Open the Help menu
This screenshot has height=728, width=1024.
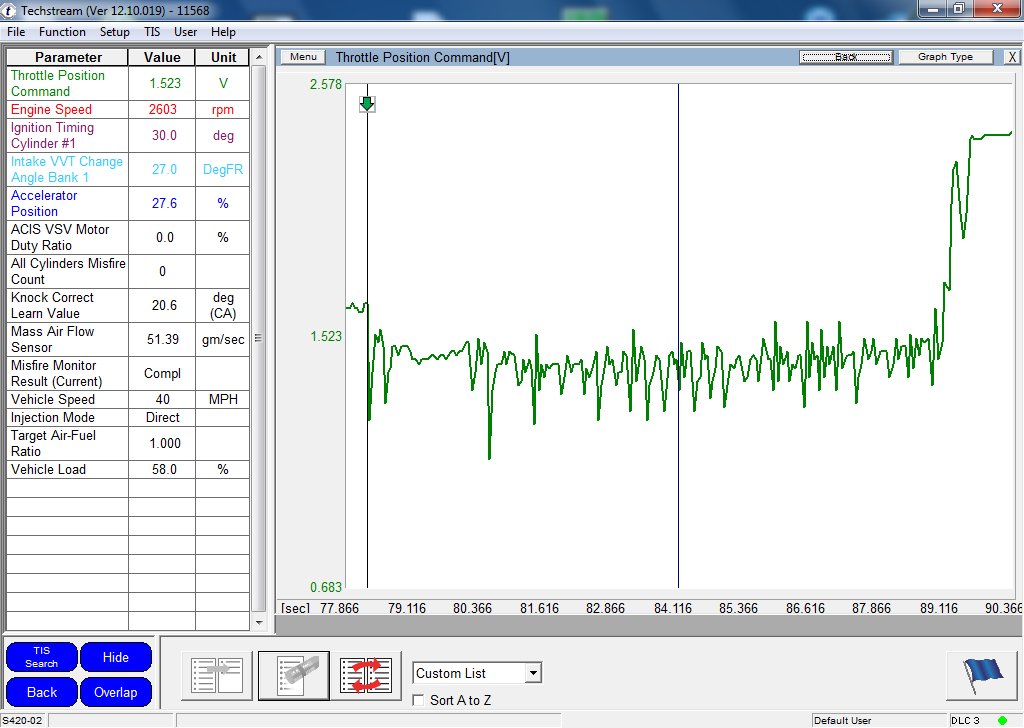click(223, 31)
